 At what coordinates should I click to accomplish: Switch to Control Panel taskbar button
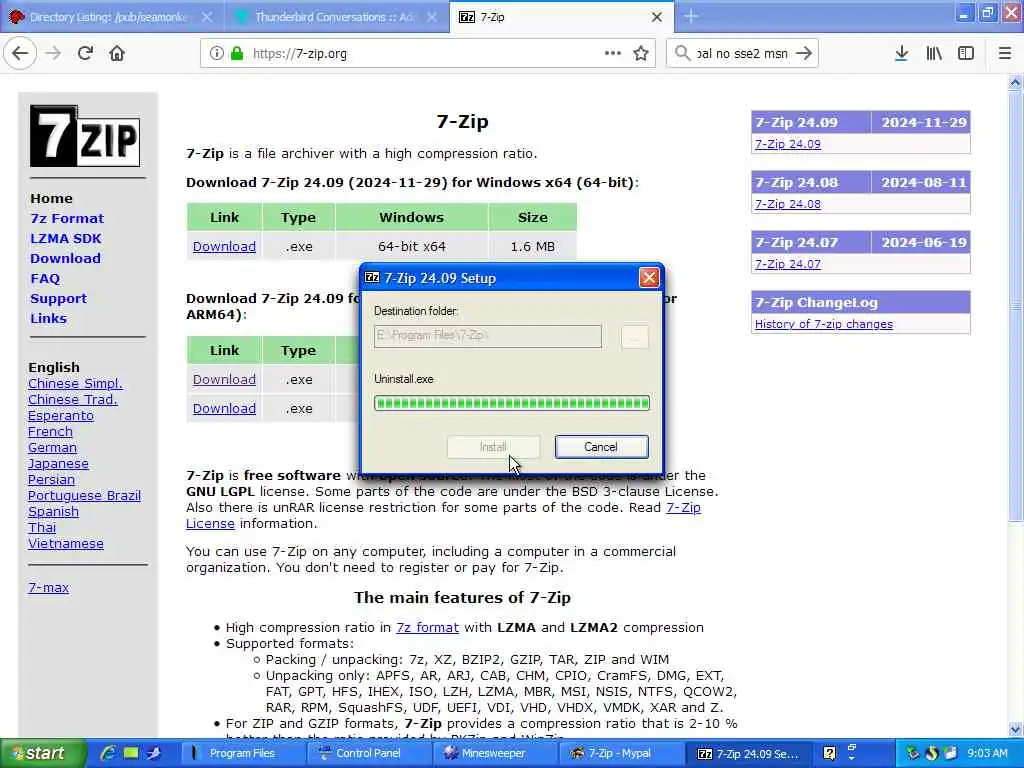point(368,753)
